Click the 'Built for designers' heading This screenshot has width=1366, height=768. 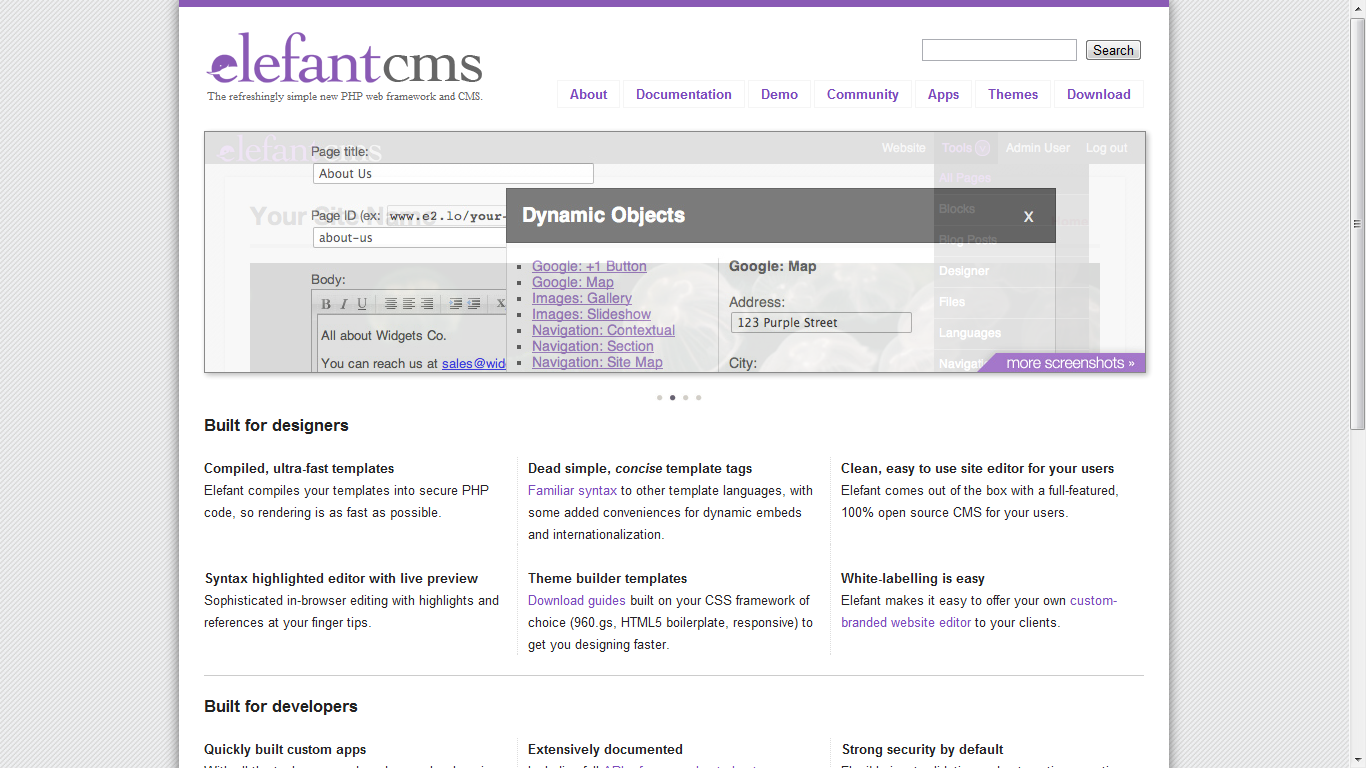(276, 425)
